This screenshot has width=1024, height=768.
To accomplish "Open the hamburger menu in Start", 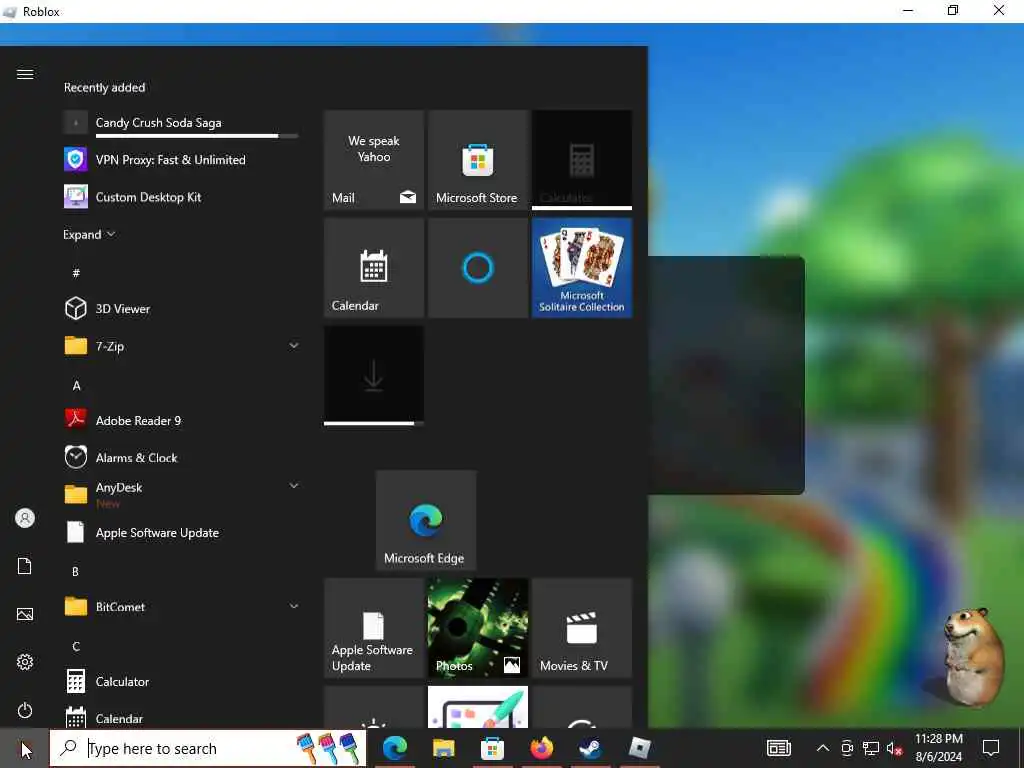I will click(25, 74).
